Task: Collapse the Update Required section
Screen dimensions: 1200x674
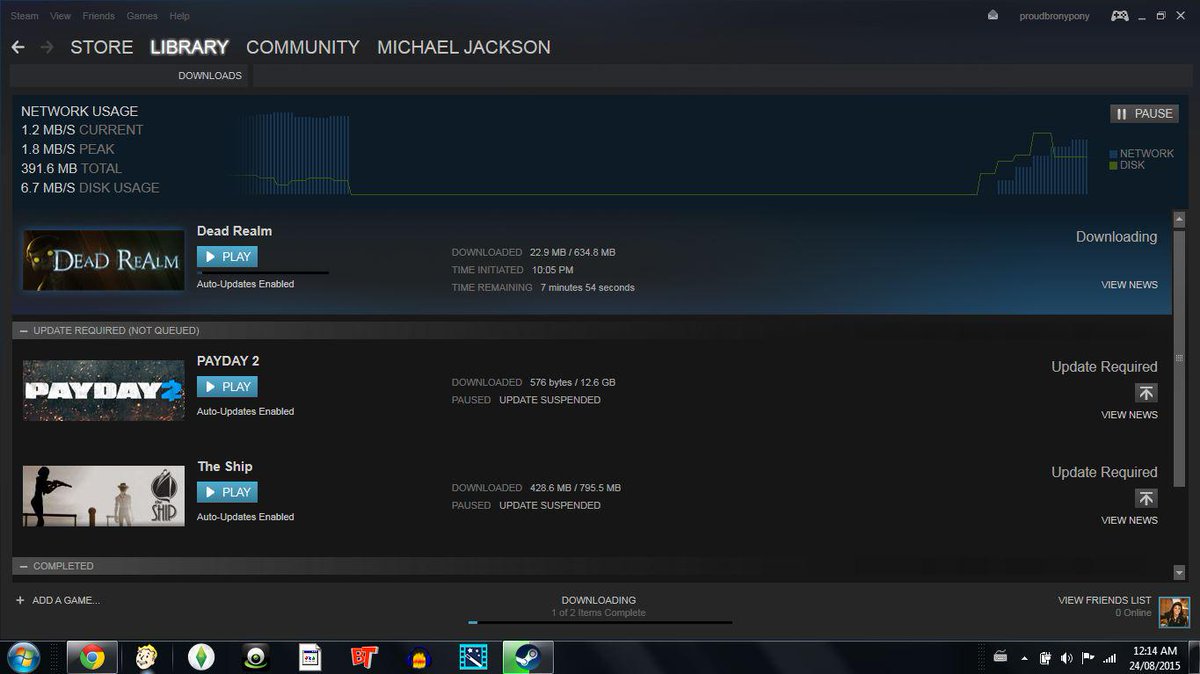Action: (22, 330)
